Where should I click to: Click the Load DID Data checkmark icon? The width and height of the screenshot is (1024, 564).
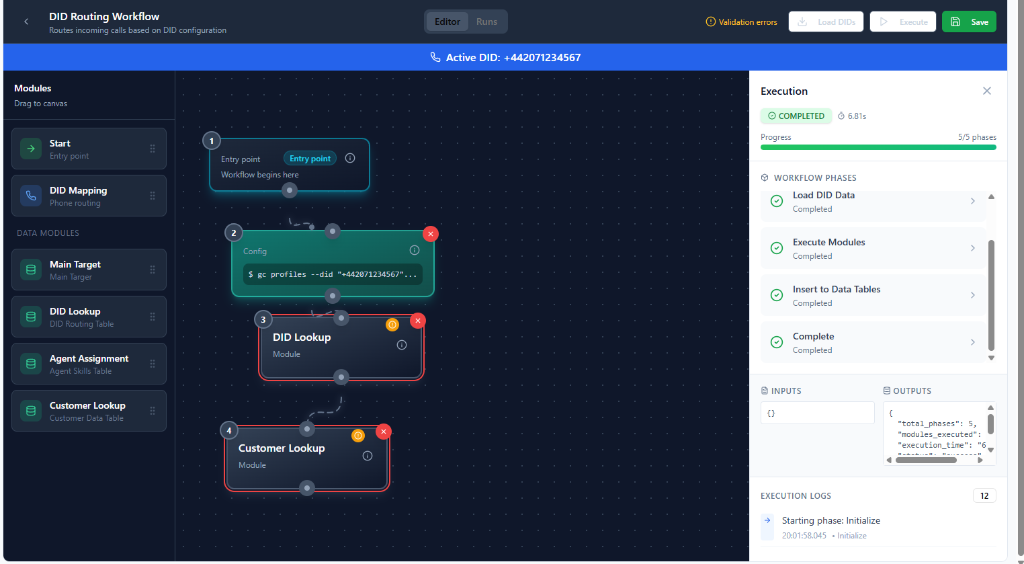coord(776,201)
